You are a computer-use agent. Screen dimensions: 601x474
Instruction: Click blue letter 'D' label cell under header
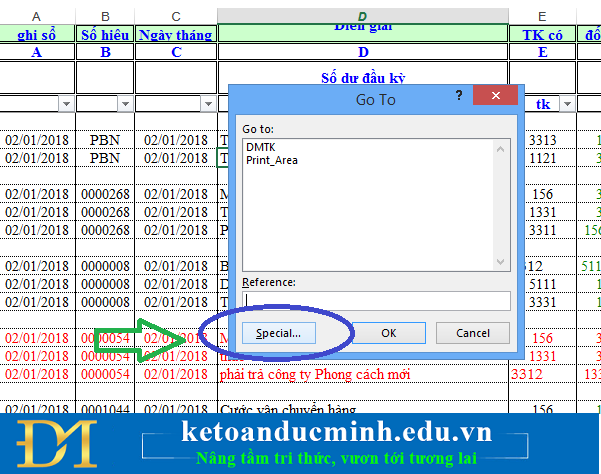click(x=363, y=52)
